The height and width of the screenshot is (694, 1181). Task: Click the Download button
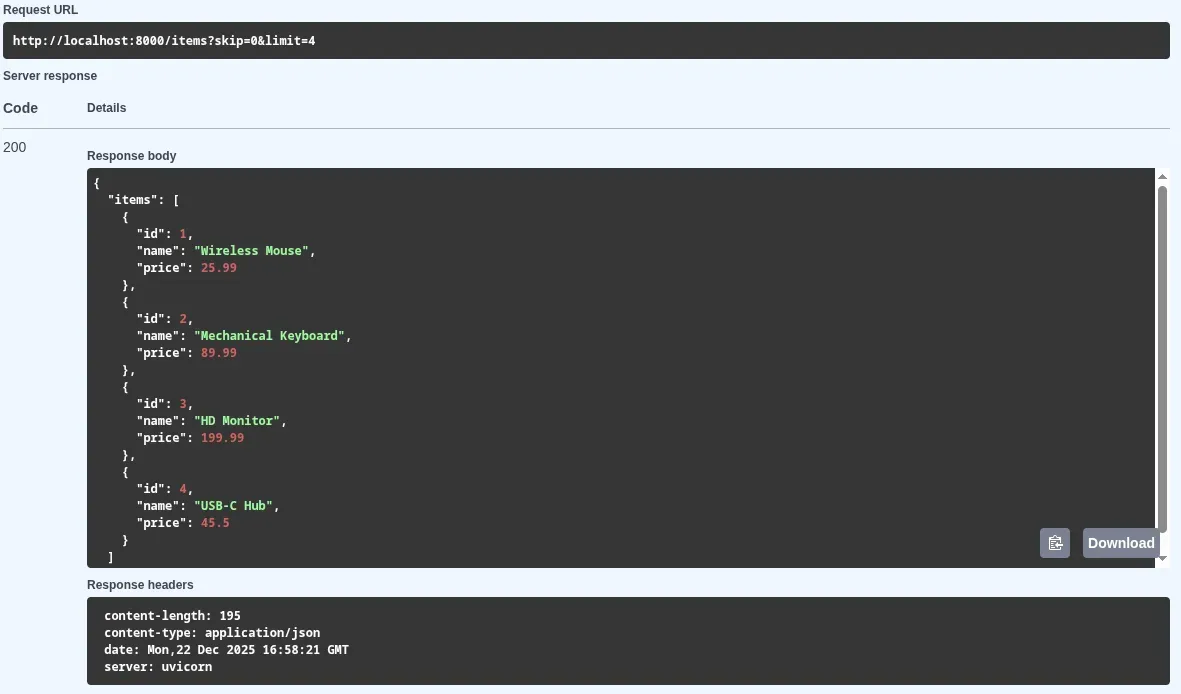tap(1120, 543)
